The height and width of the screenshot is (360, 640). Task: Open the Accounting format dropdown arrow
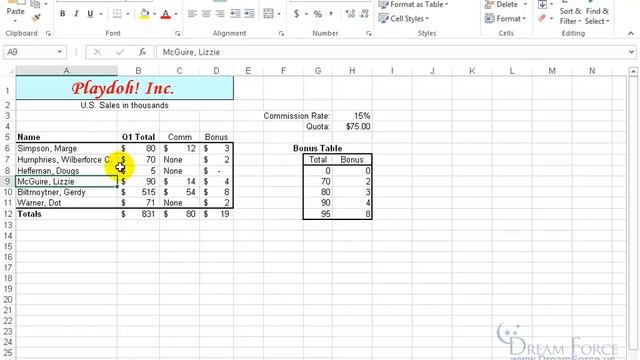[x=307, y=14]
